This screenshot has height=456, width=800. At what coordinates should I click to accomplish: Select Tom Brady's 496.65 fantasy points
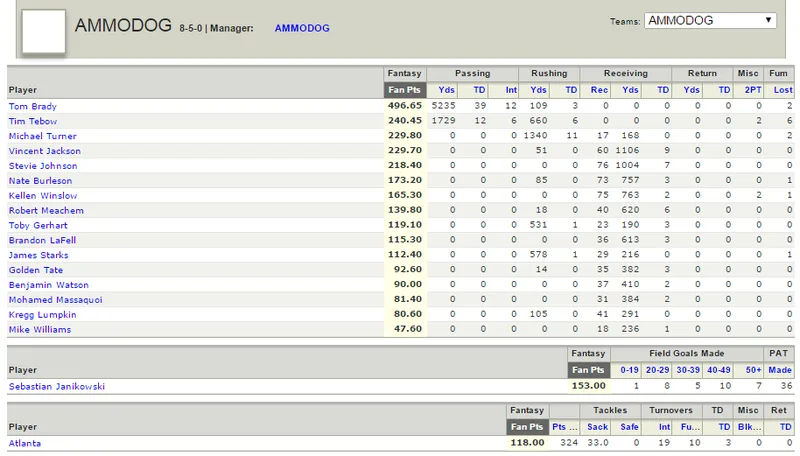(x=405, y=106)
